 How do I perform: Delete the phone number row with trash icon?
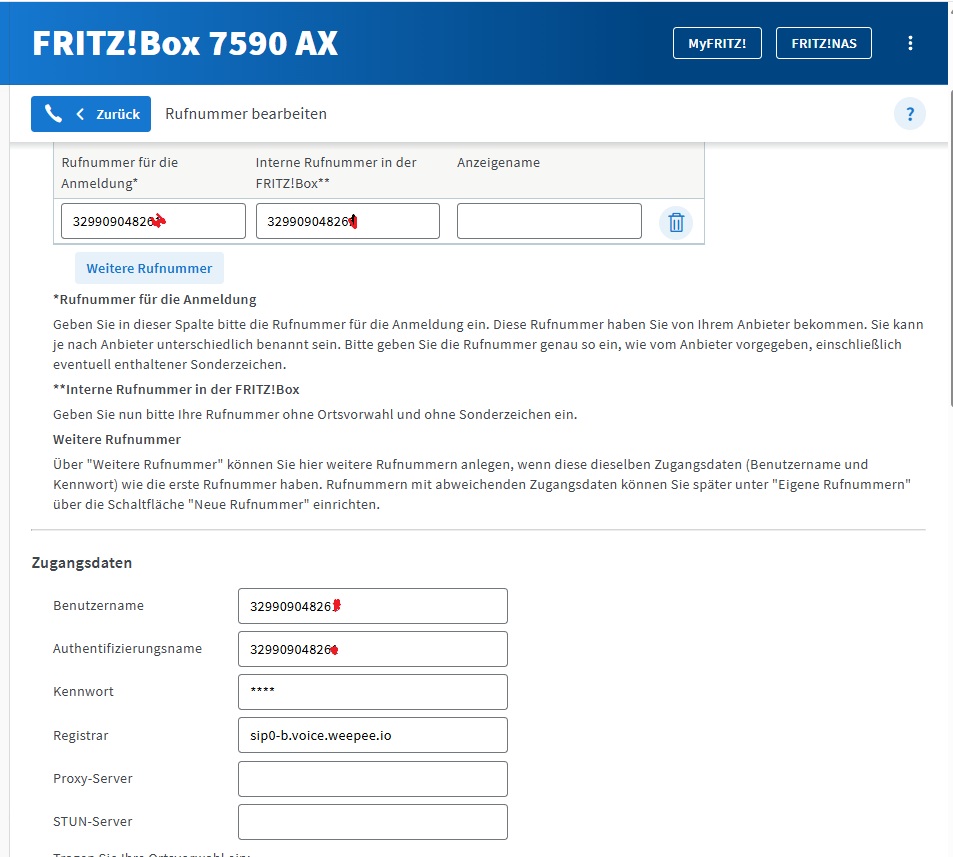[676, 222]
